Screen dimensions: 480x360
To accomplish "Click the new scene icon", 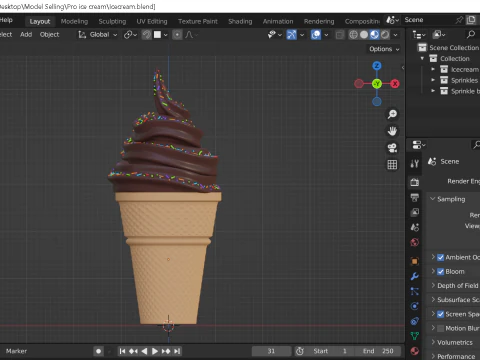I will pos(471,20).
